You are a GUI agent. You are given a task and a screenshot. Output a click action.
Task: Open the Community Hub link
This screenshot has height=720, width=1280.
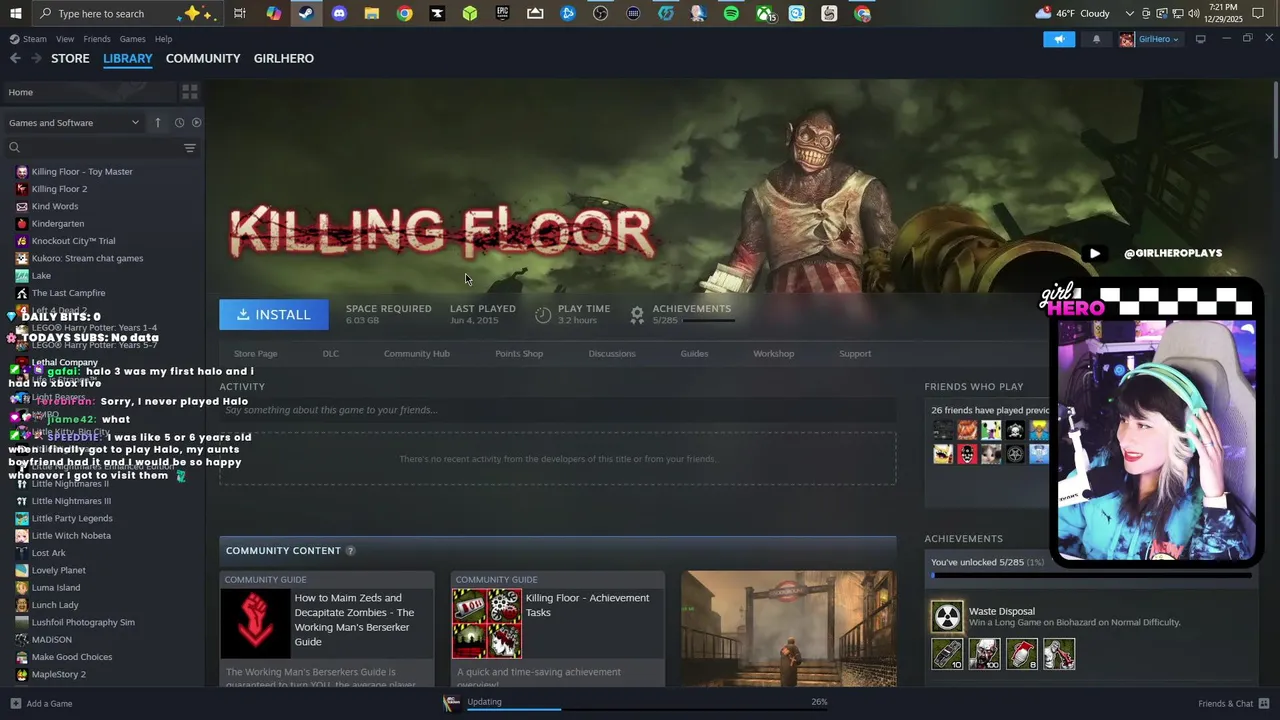tap(417, 353)
